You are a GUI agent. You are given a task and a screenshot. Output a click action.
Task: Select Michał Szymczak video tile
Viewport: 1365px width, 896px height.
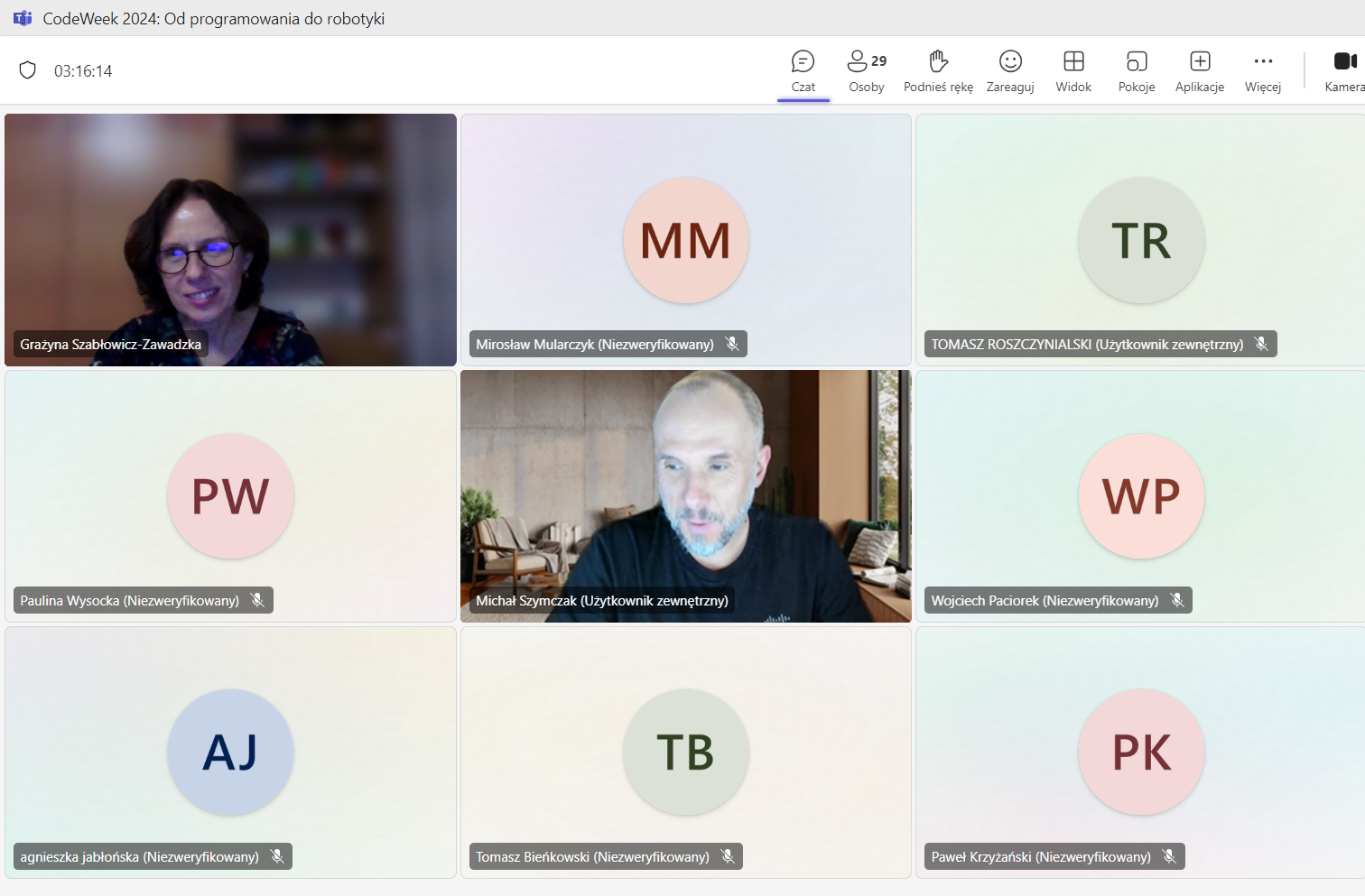coord(686,496)
